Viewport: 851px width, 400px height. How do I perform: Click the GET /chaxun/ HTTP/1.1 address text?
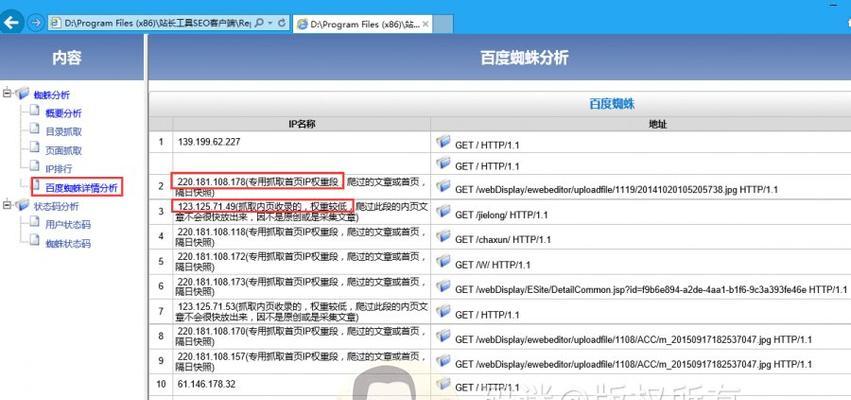503,239
